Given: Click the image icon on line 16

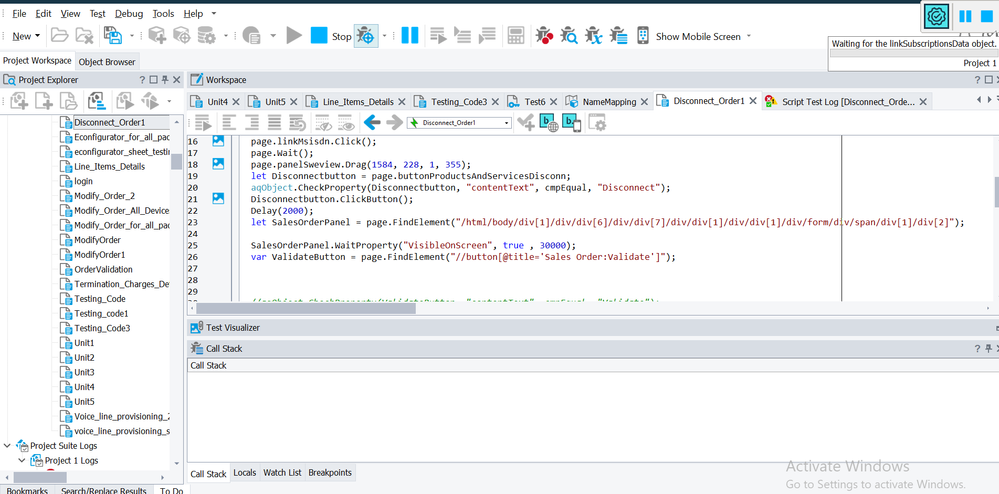Looking at the screenshot, I should tap(218, 141).
